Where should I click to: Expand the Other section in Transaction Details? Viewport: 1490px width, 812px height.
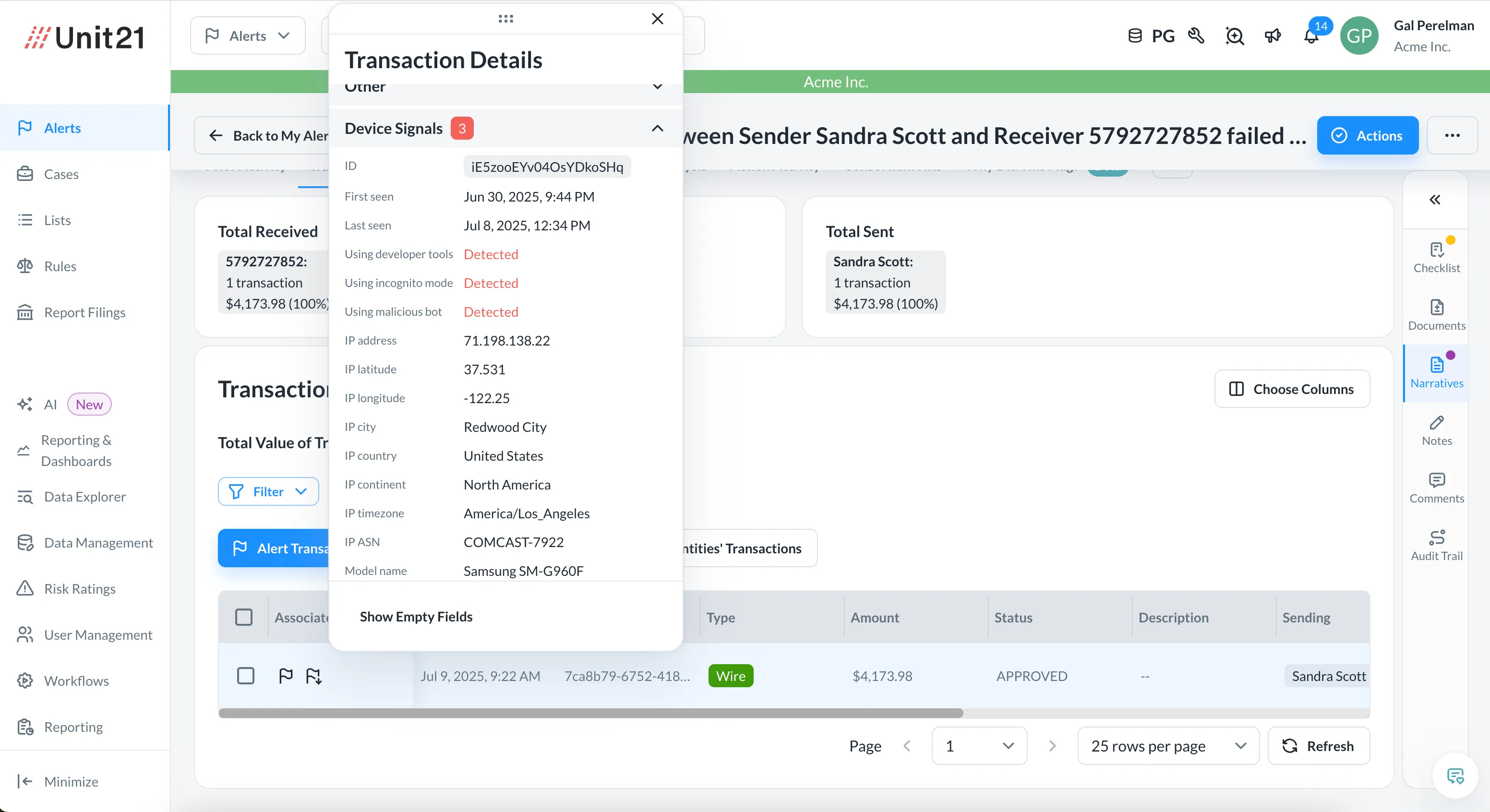657,87
